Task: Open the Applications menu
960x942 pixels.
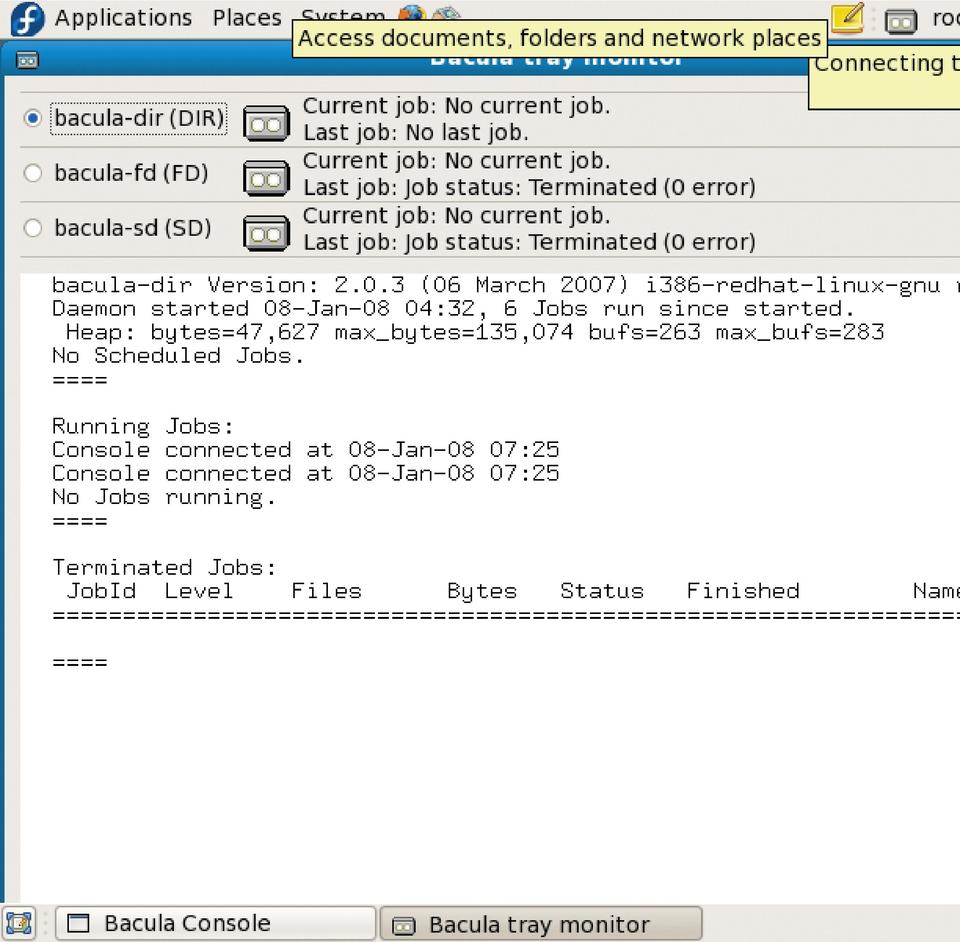Action: [122, 18]
